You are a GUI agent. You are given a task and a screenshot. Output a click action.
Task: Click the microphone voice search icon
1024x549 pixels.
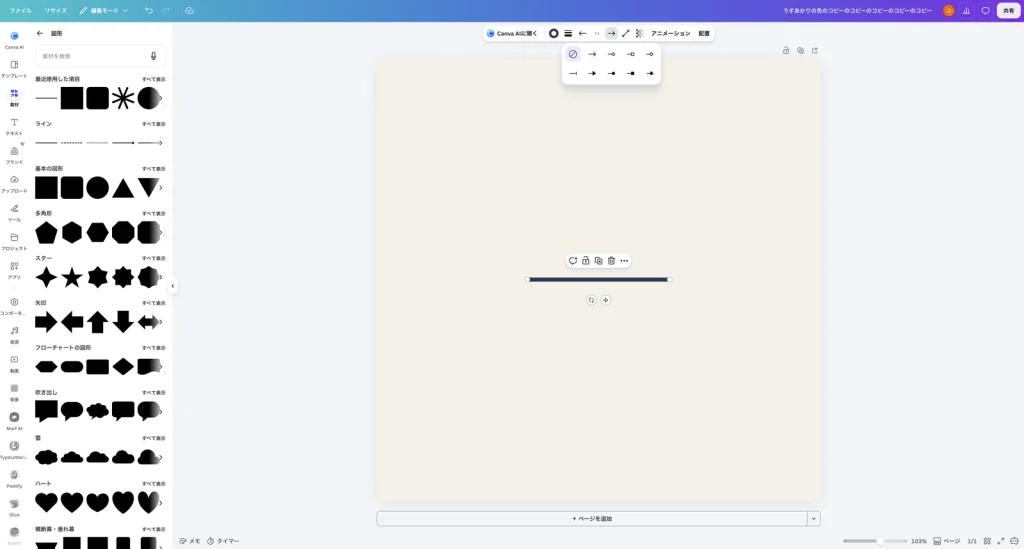click(153, 56)
